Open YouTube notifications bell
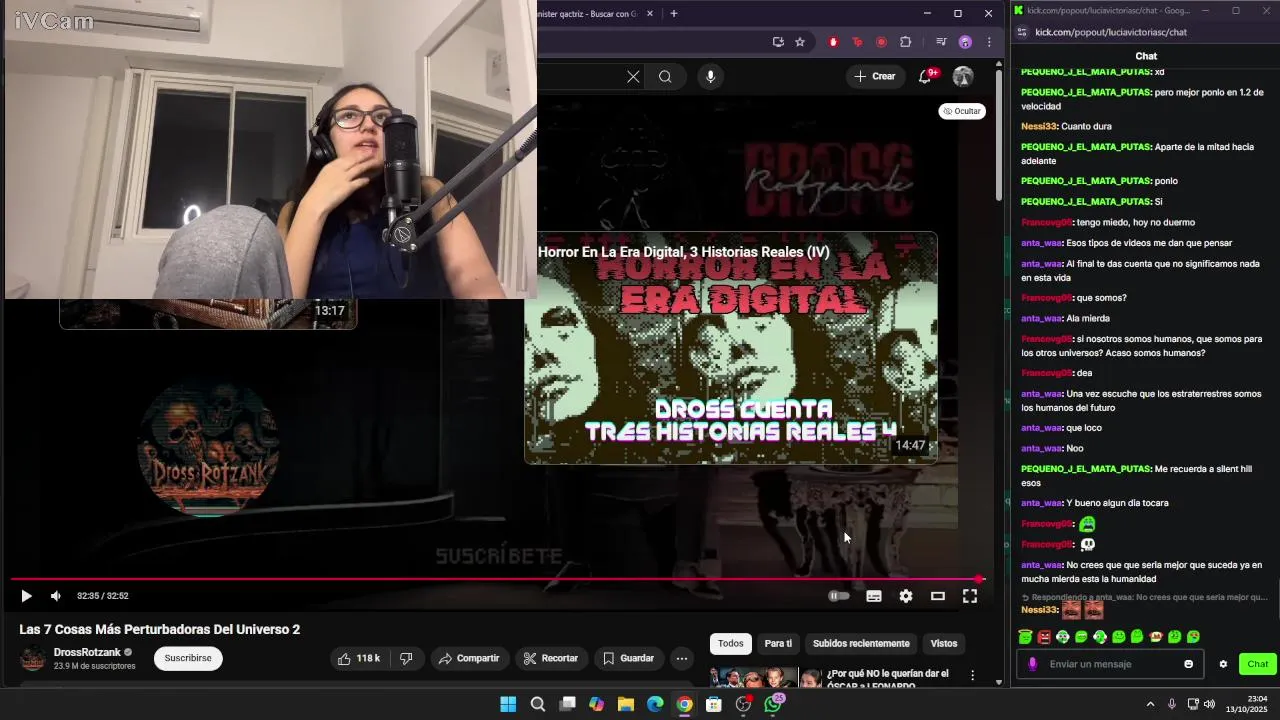This screenshot has width=1280, height=720. (925, 76)
